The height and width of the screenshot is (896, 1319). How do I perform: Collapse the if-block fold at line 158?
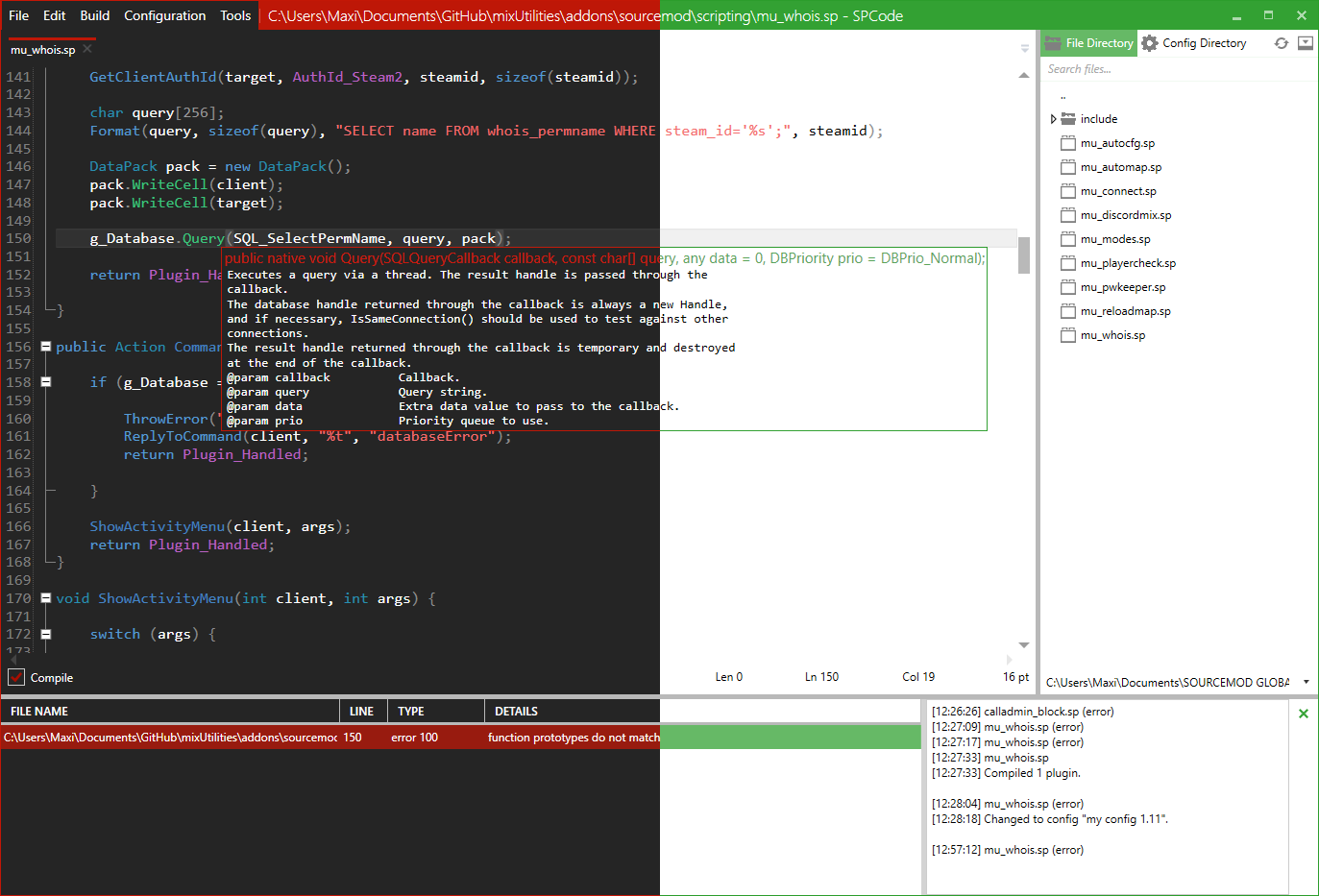point(45,382)
